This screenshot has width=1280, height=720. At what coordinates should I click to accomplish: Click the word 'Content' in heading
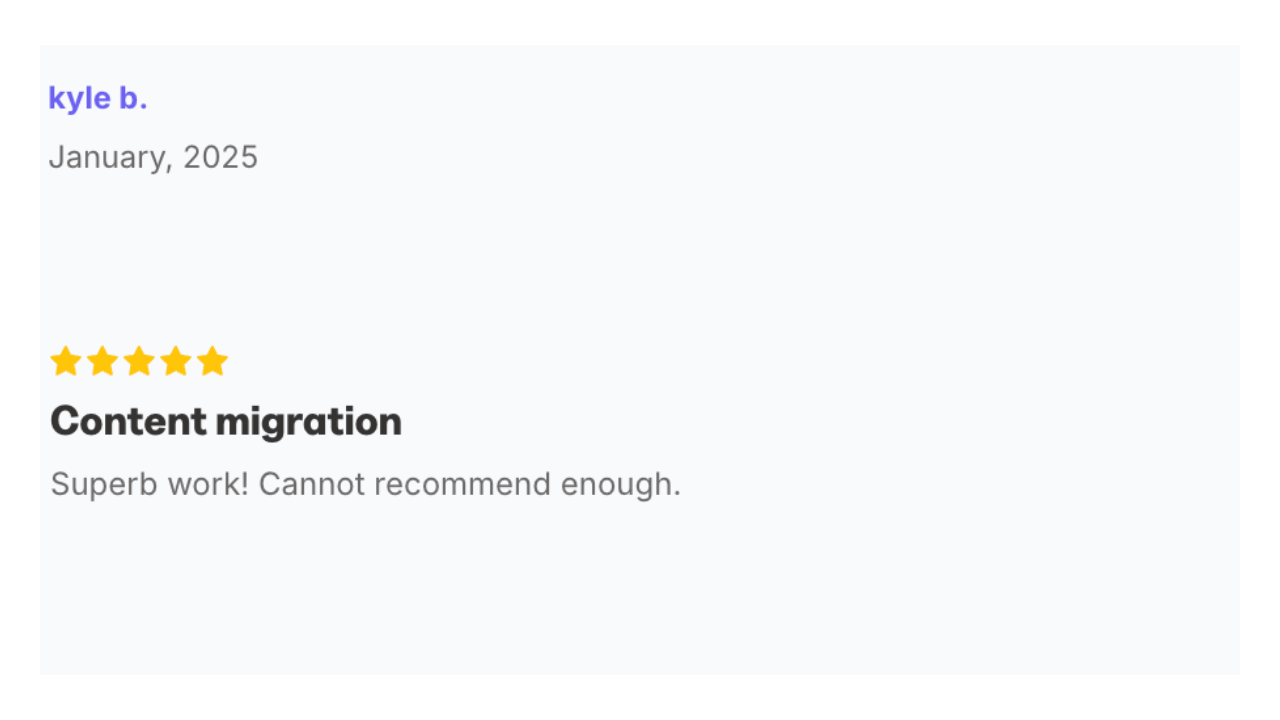pos(128,421)
